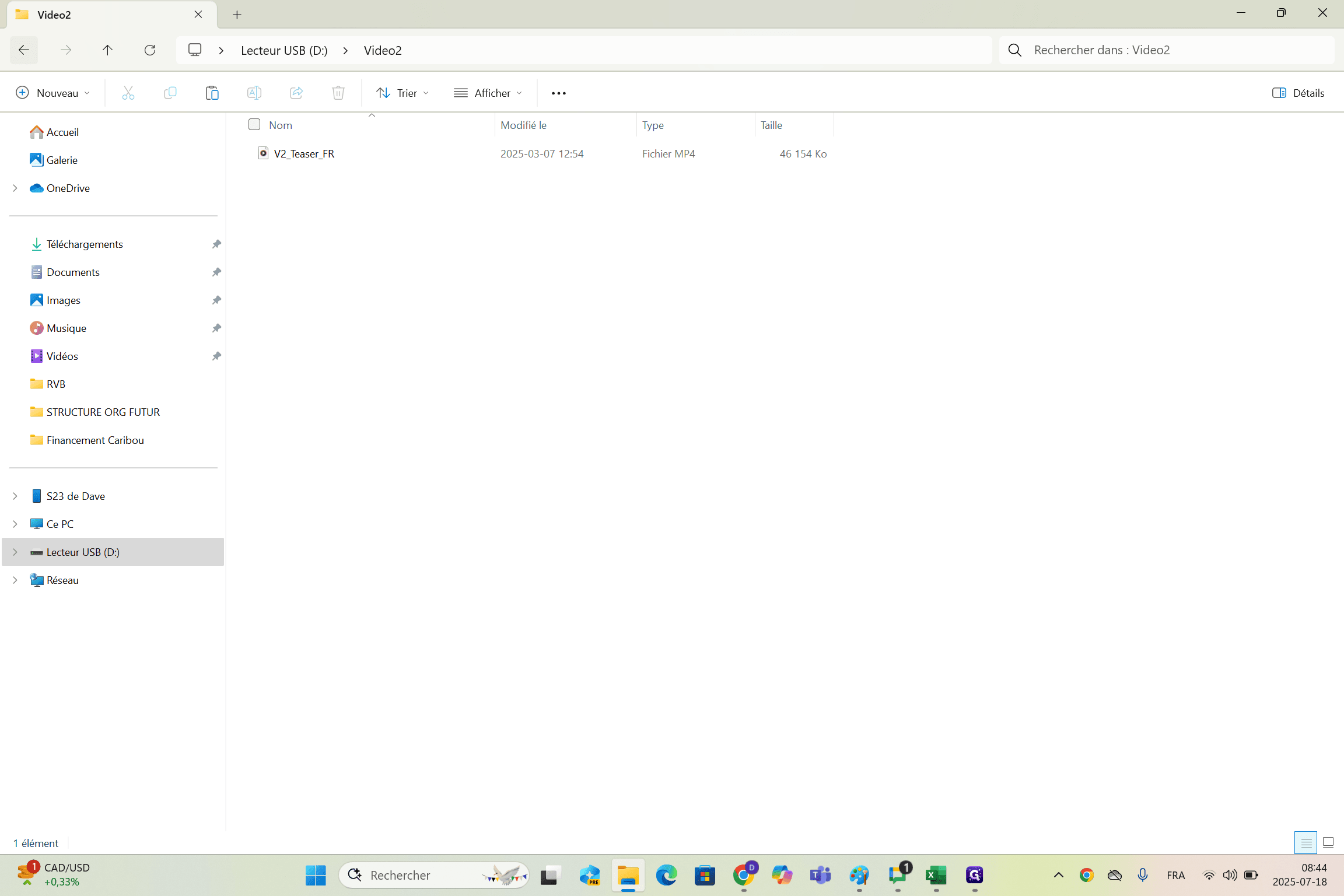Click the Paste clipboard icon in toolbar

click(x=212, y=93)
